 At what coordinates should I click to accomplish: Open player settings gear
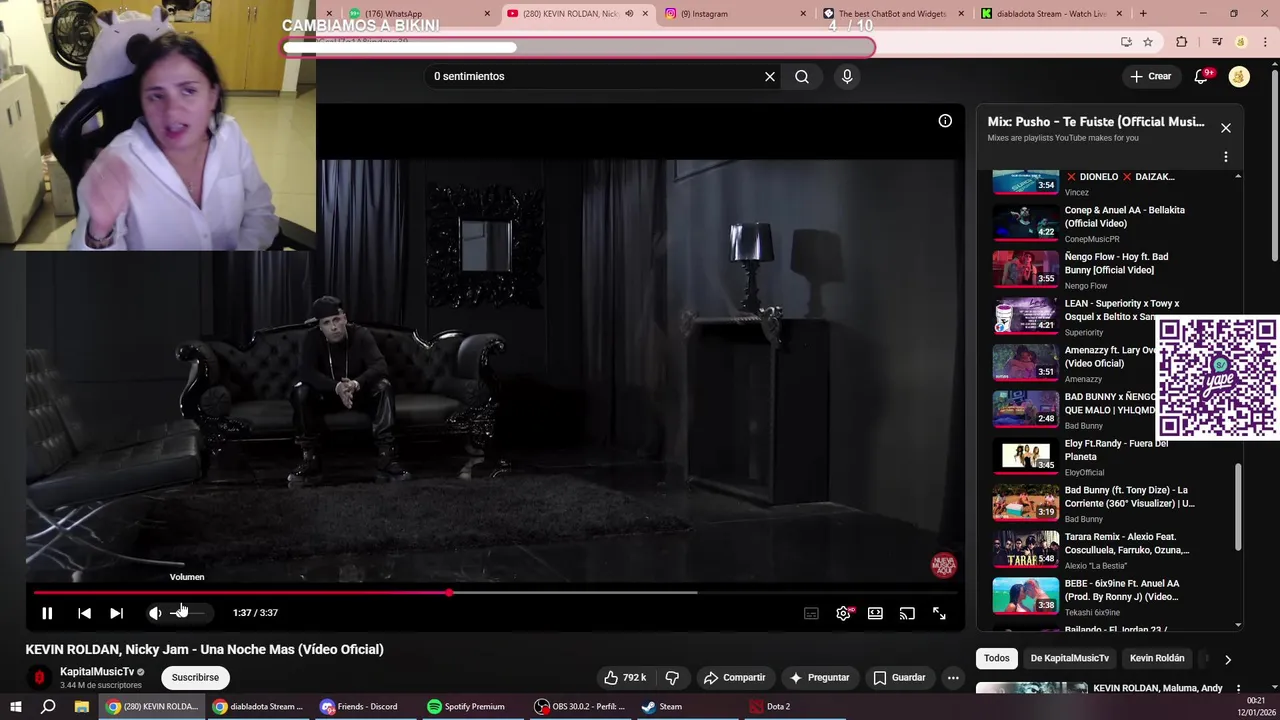click(x=843, y=613)
